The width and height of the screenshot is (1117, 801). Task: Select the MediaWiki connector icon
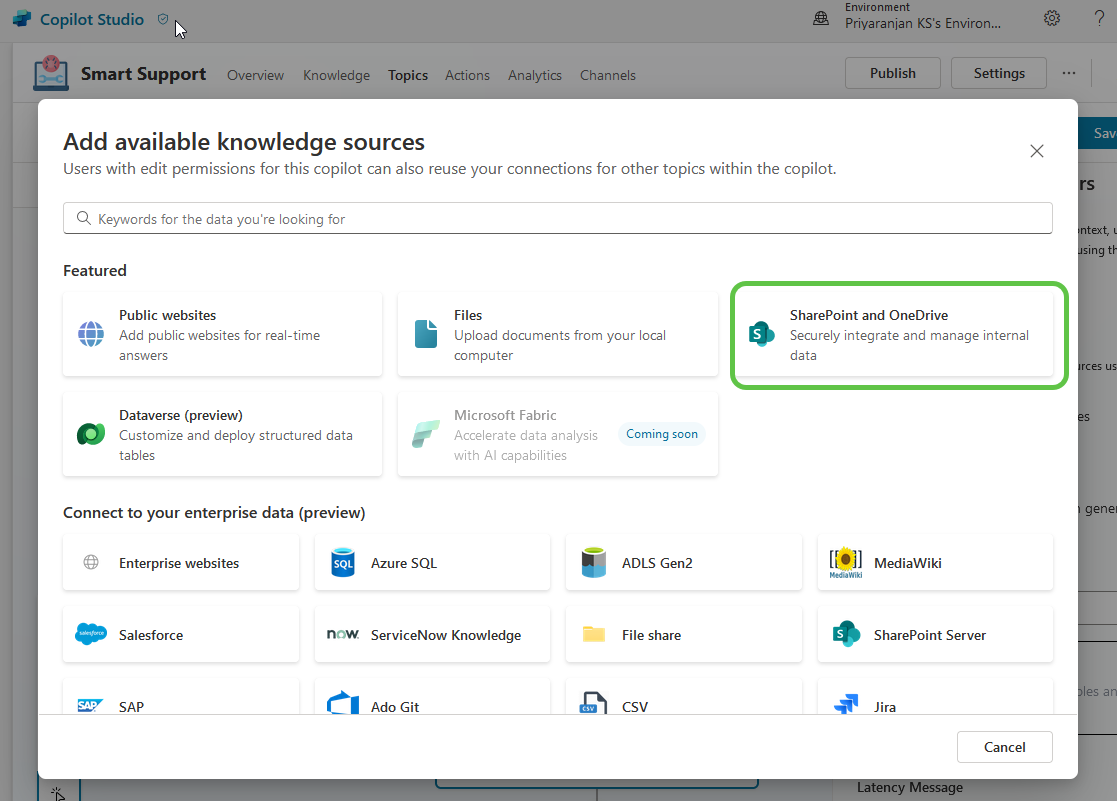click(x=845, y=562)
